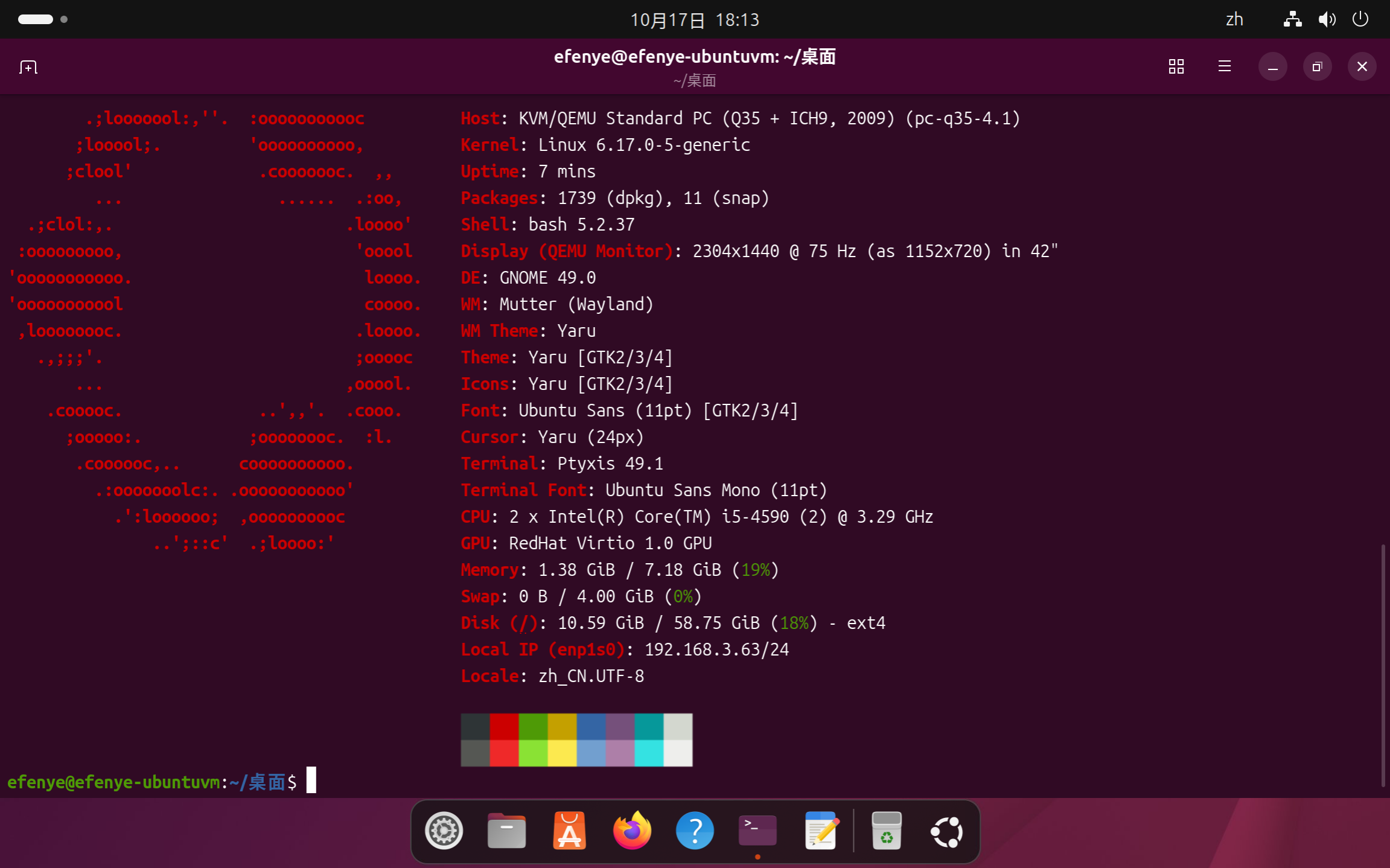Click the Local IP 192.168.3.63/24
The width and height of the screenshot is (1390, 868).
716,649
